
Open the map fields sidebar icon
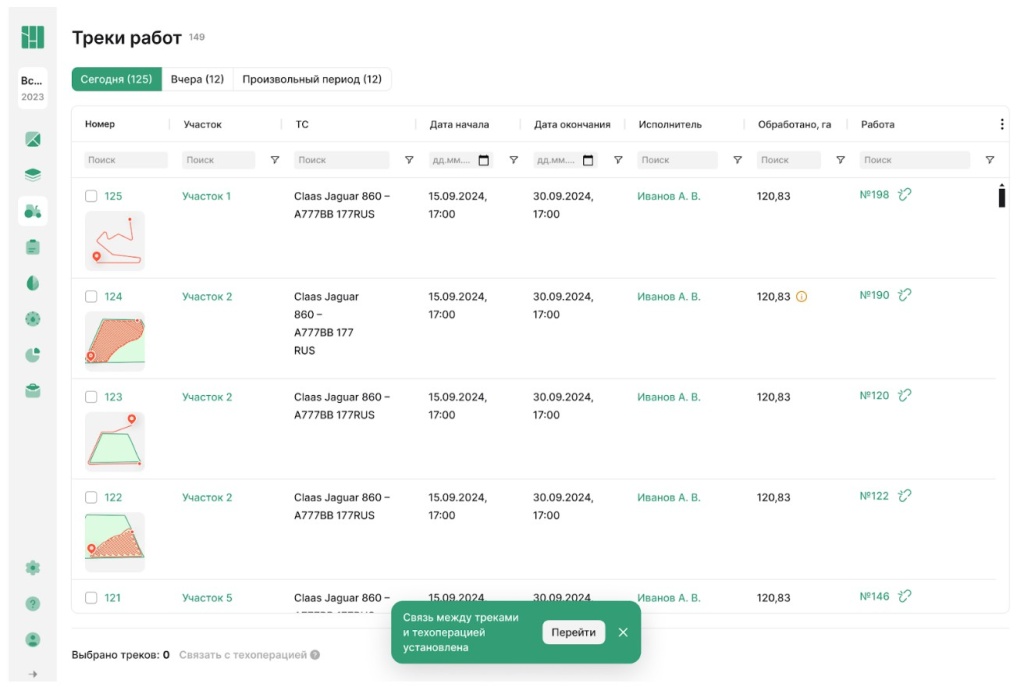(33, 139)
